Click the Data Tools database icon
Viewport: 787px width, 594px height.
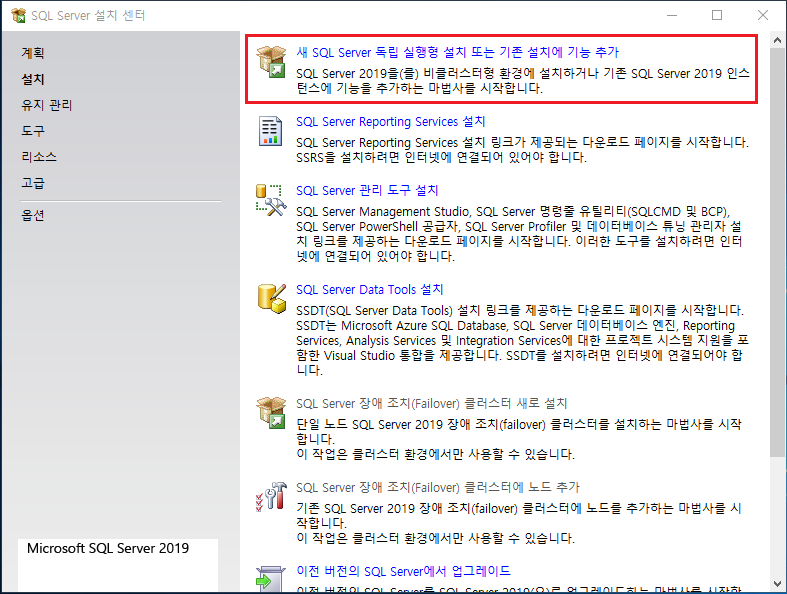click(x=272, y=299)
